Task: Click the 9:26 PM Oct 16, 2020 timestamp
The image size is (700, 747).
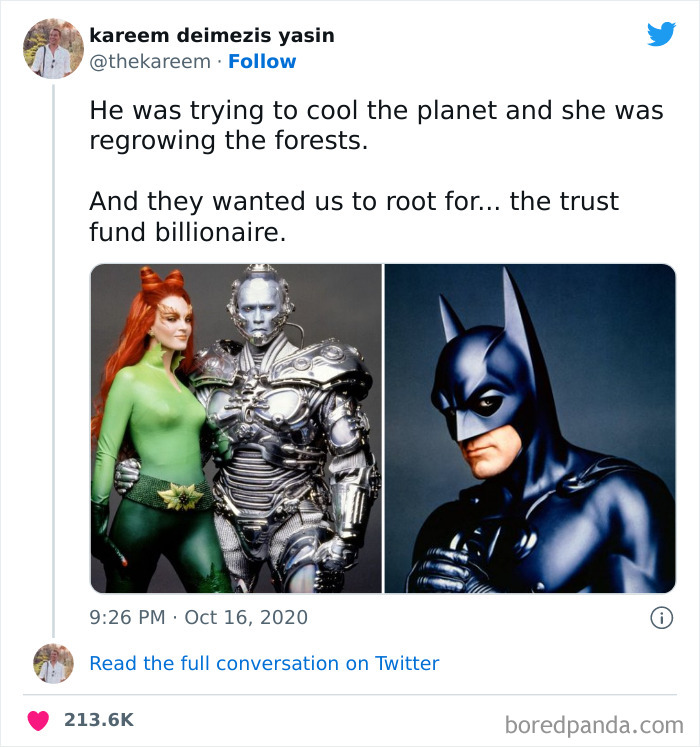Action: (x=199, y=618)
